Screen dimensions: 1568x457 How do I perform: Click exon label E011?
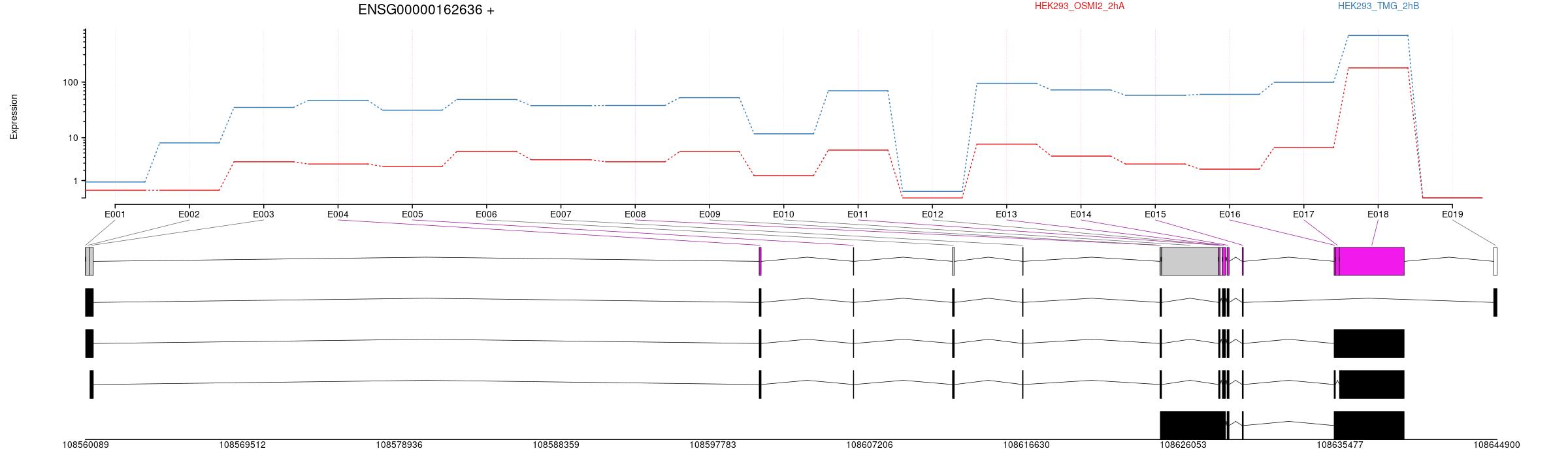pos(858,214)
